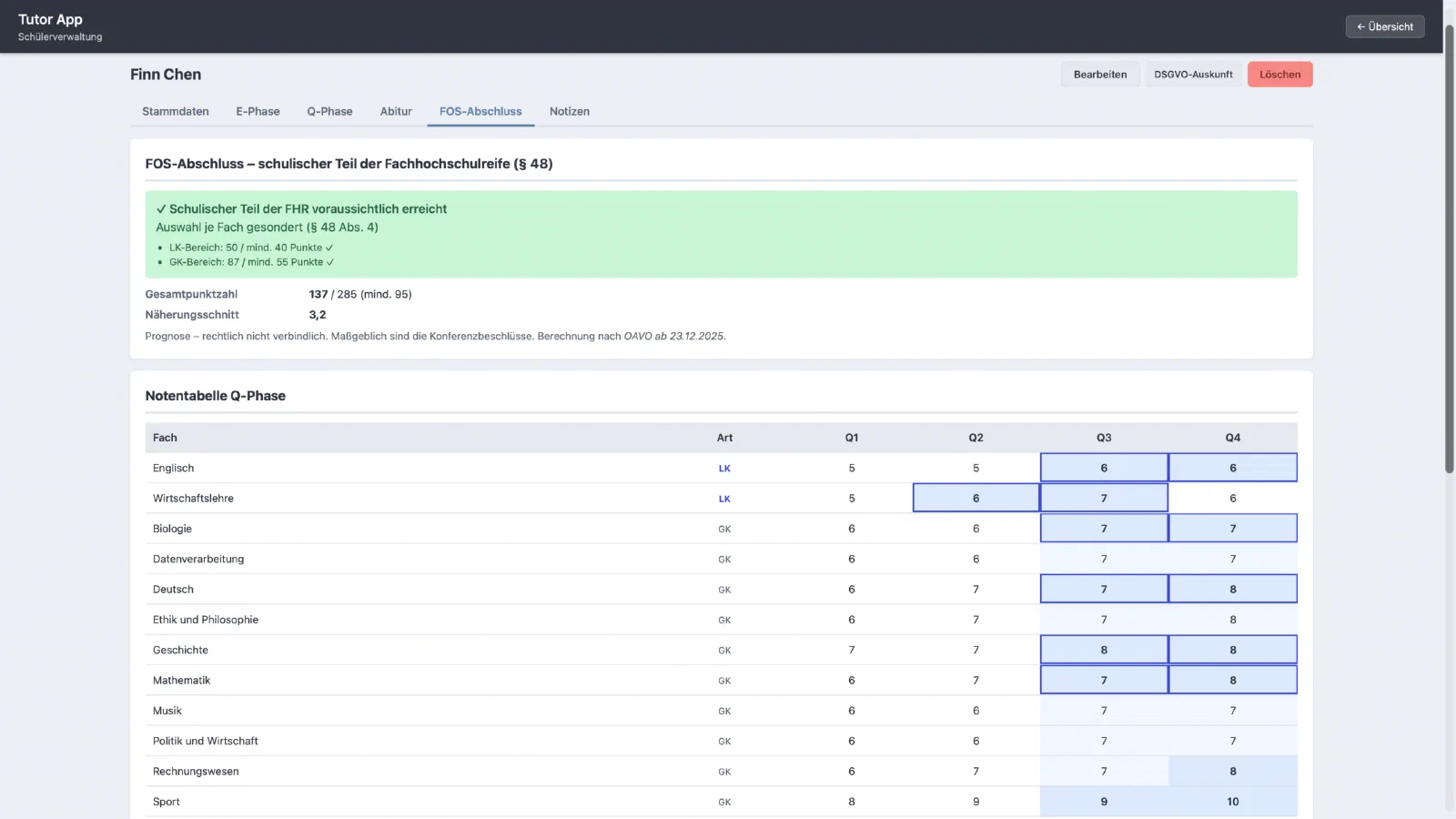
Task: Click the Wirtschaftslehre Q3 grade cell
Action: point(1104,498)
